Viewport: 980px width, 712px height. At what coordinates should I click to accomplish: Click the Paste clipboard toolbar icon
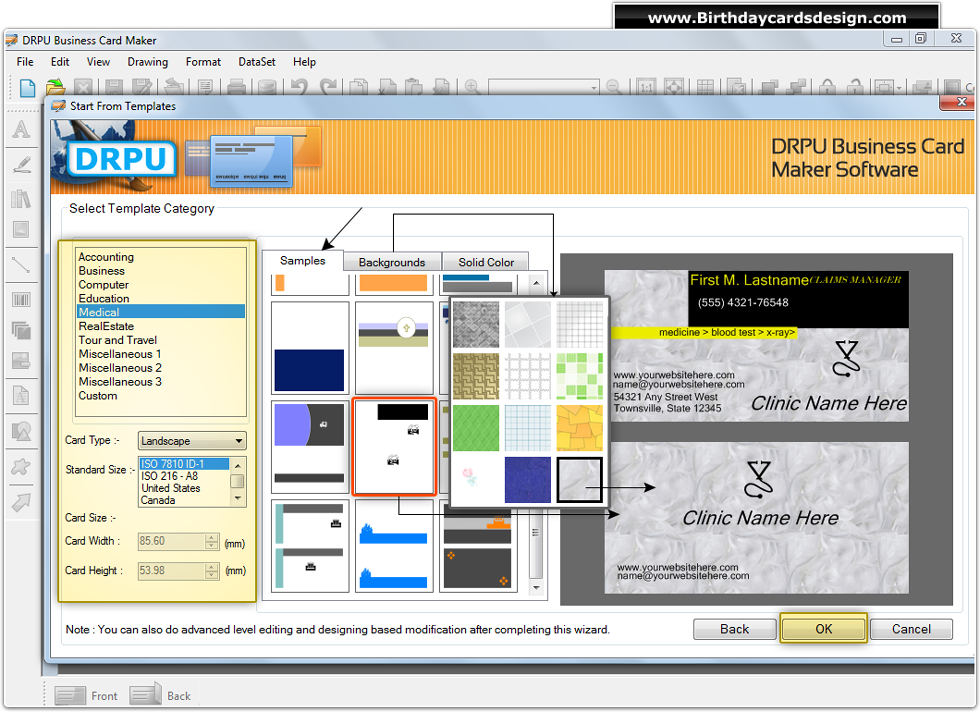pyautogui.click(x=412, y=87)
